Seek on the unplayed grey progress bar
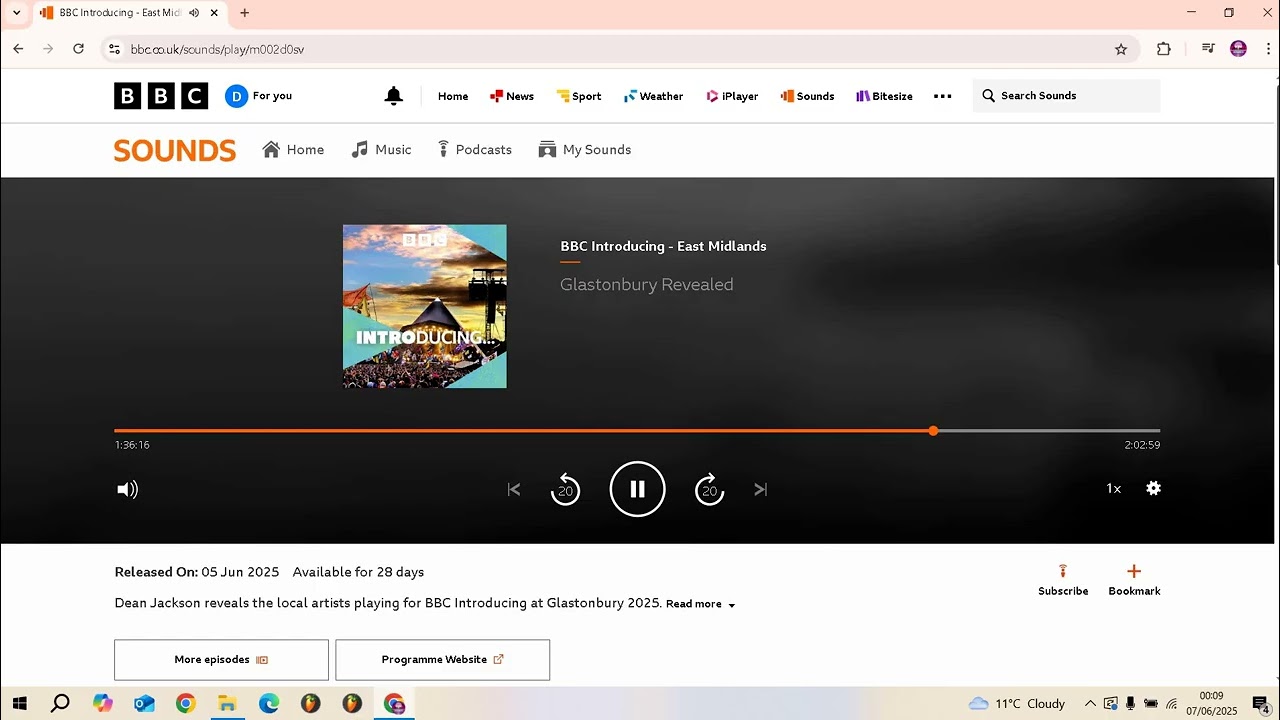 (x=1049, y=431)
